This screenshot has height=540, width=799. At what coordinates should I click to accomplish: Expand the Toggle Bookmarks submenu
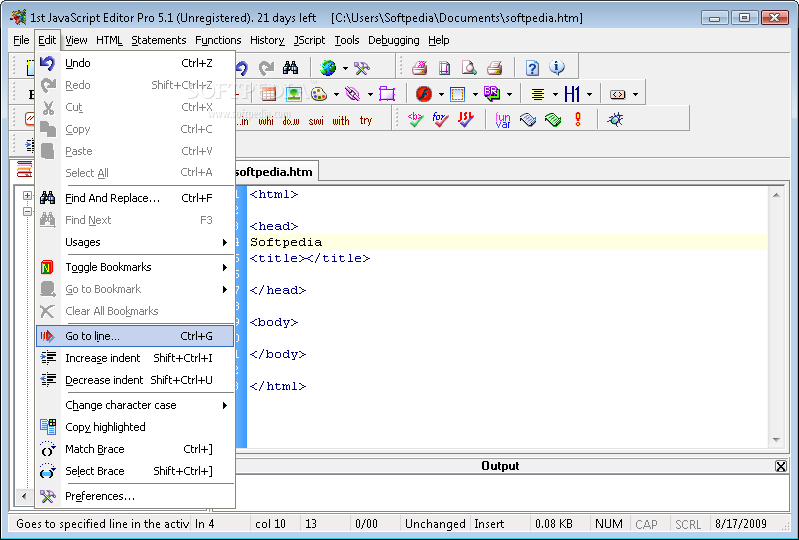(x=135, y=267)
